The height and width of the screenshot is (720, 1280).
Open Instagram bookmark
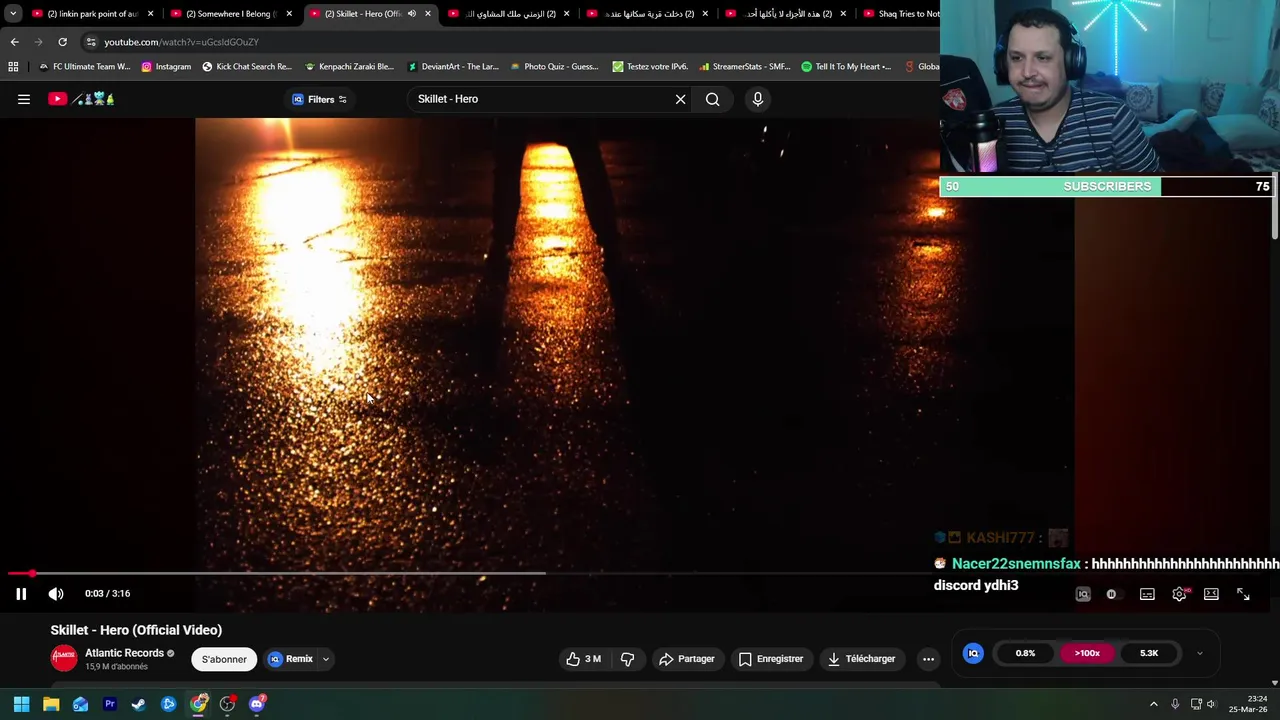[x=166, y=67]
